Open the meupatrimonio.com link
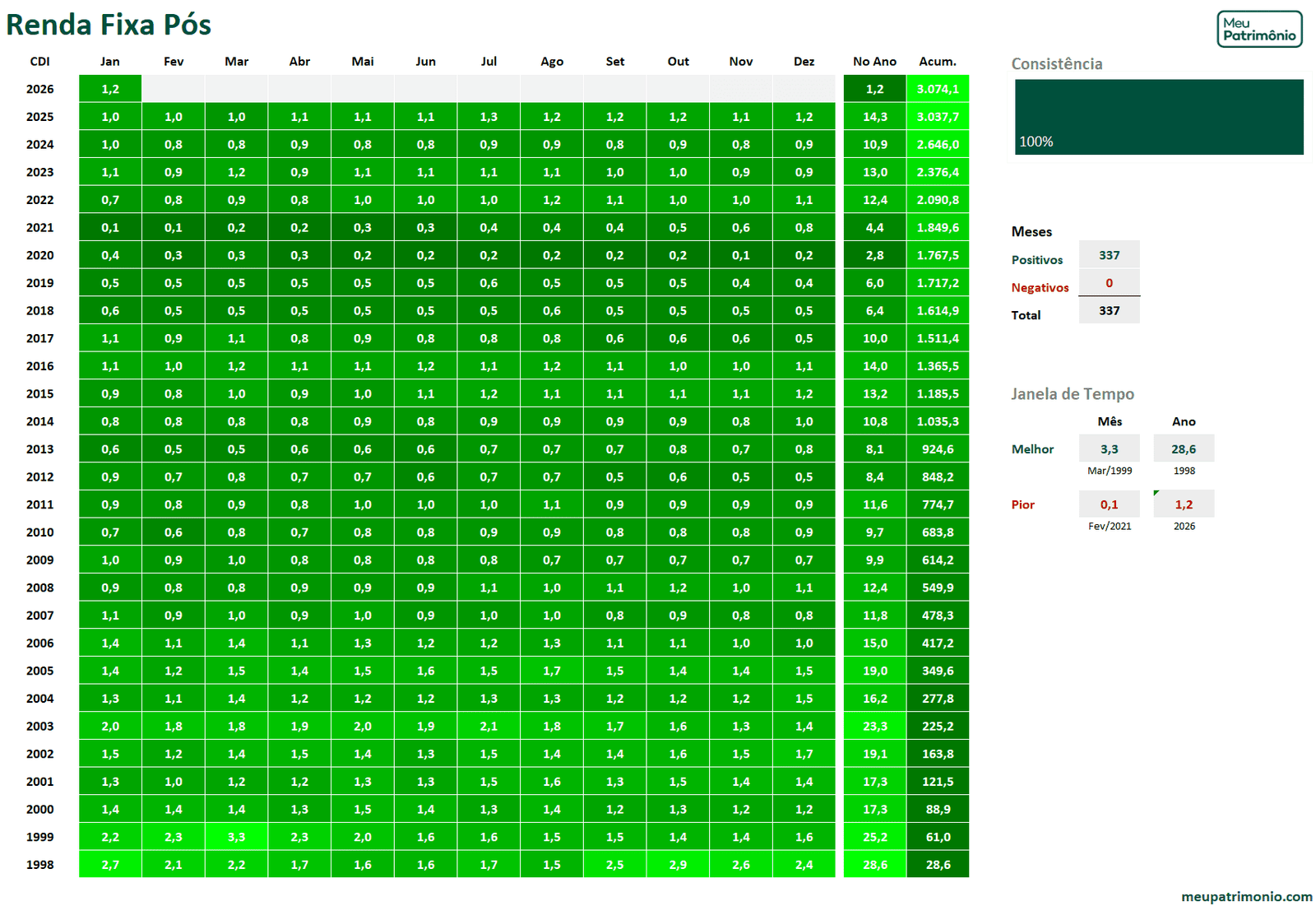The image size is (1316, 906). 1246,896
